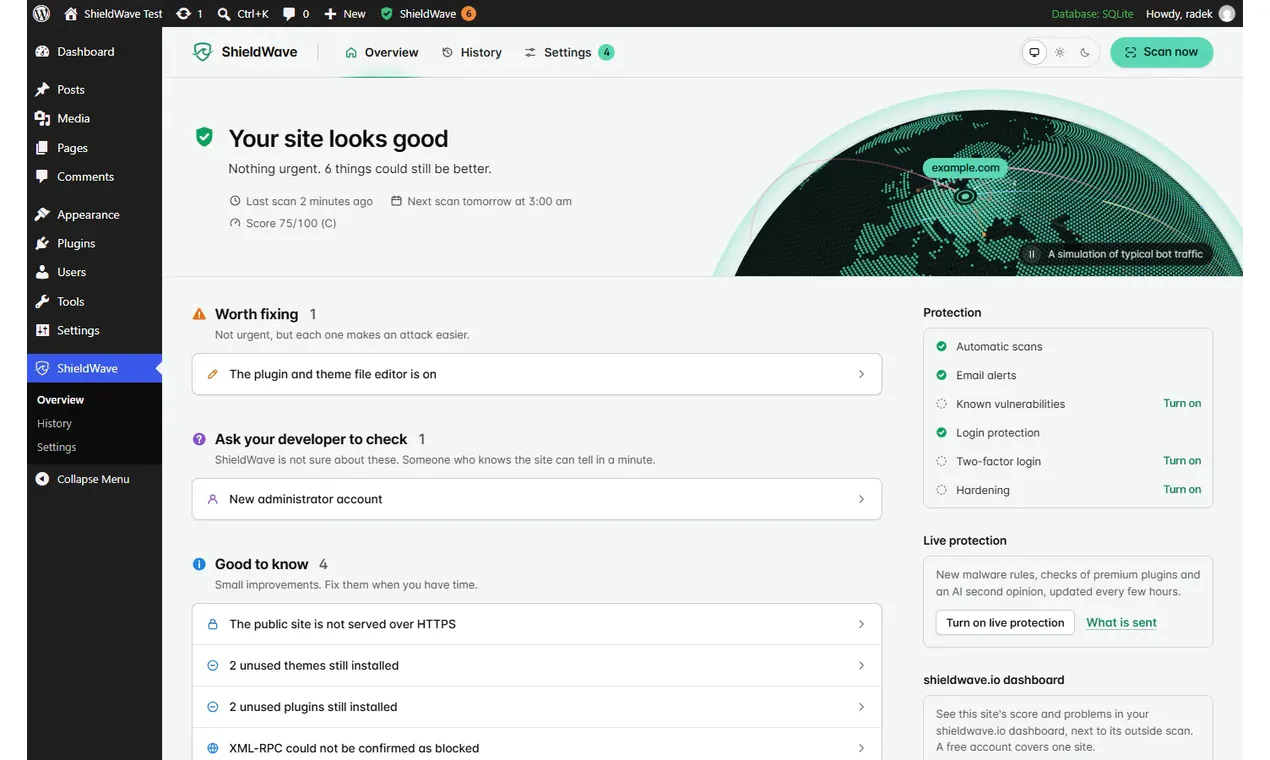Add new content via New button

click(344, 14)
